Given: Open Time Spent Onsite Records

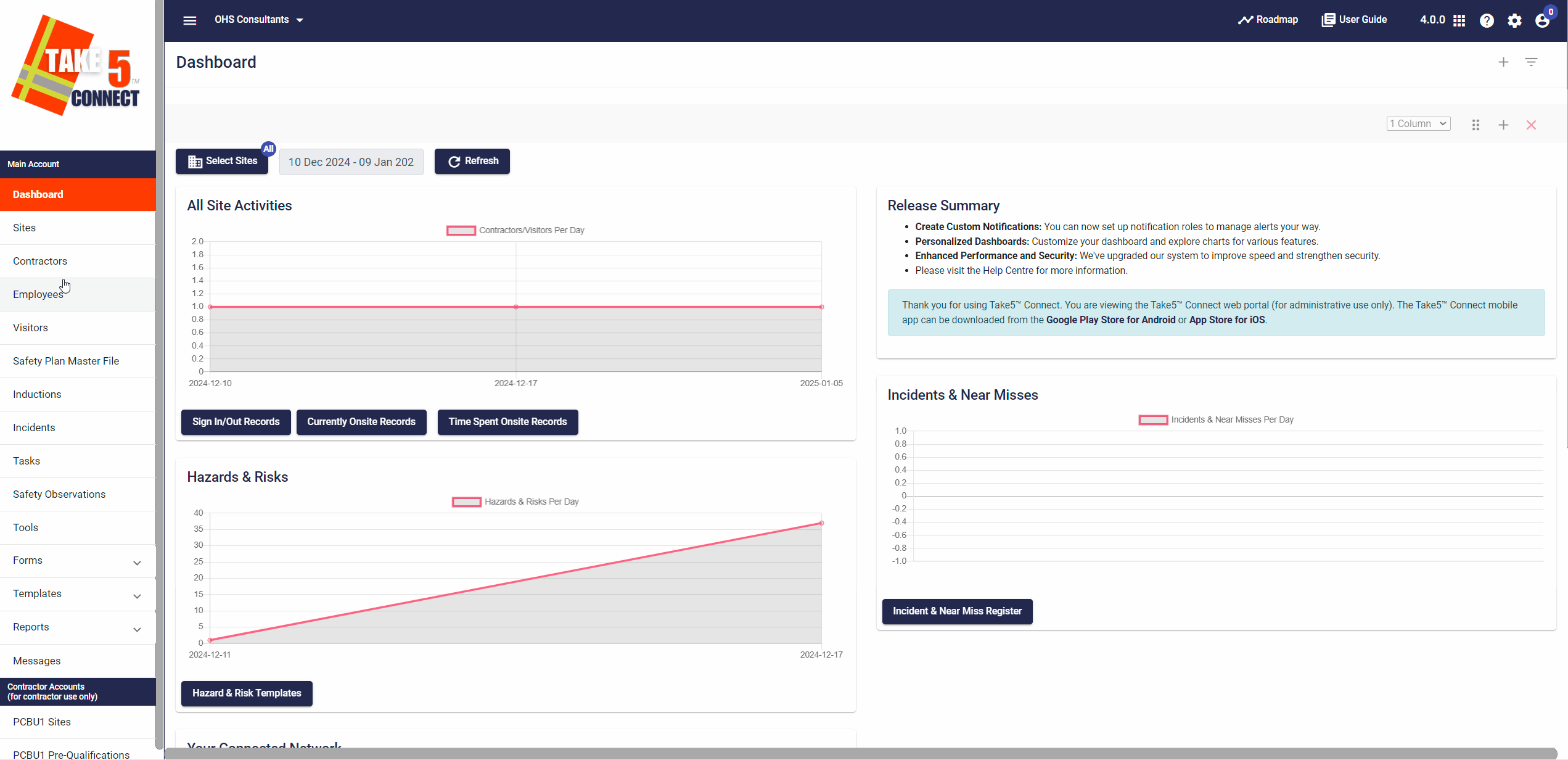Looking at the screenshot, I should point(508,422).
